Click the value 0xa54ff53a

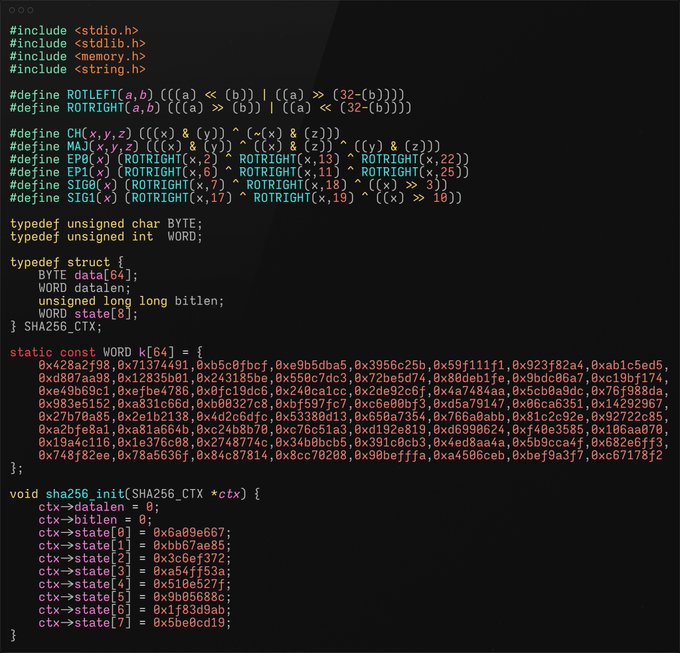(189, 572)
